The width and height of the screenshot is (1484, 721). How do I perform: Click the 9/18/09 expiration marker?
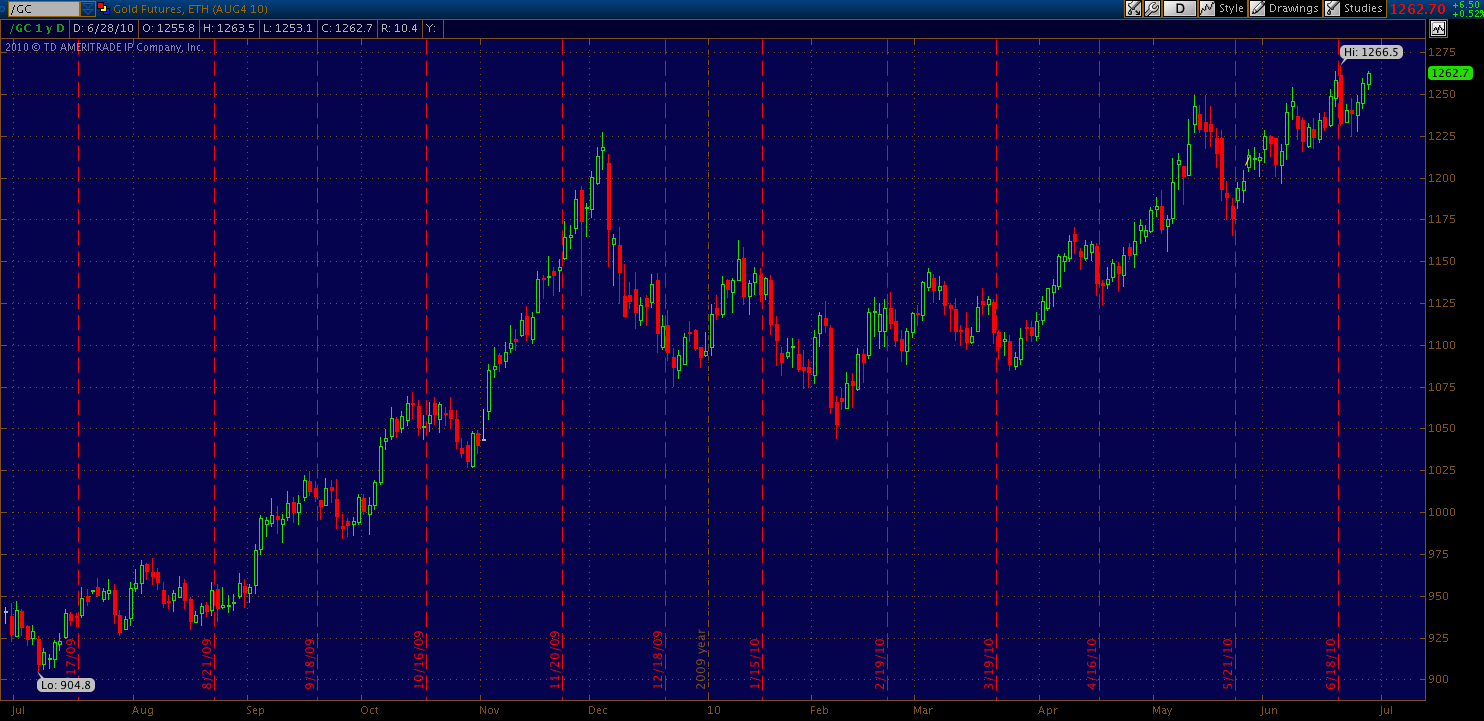(310, 664)
